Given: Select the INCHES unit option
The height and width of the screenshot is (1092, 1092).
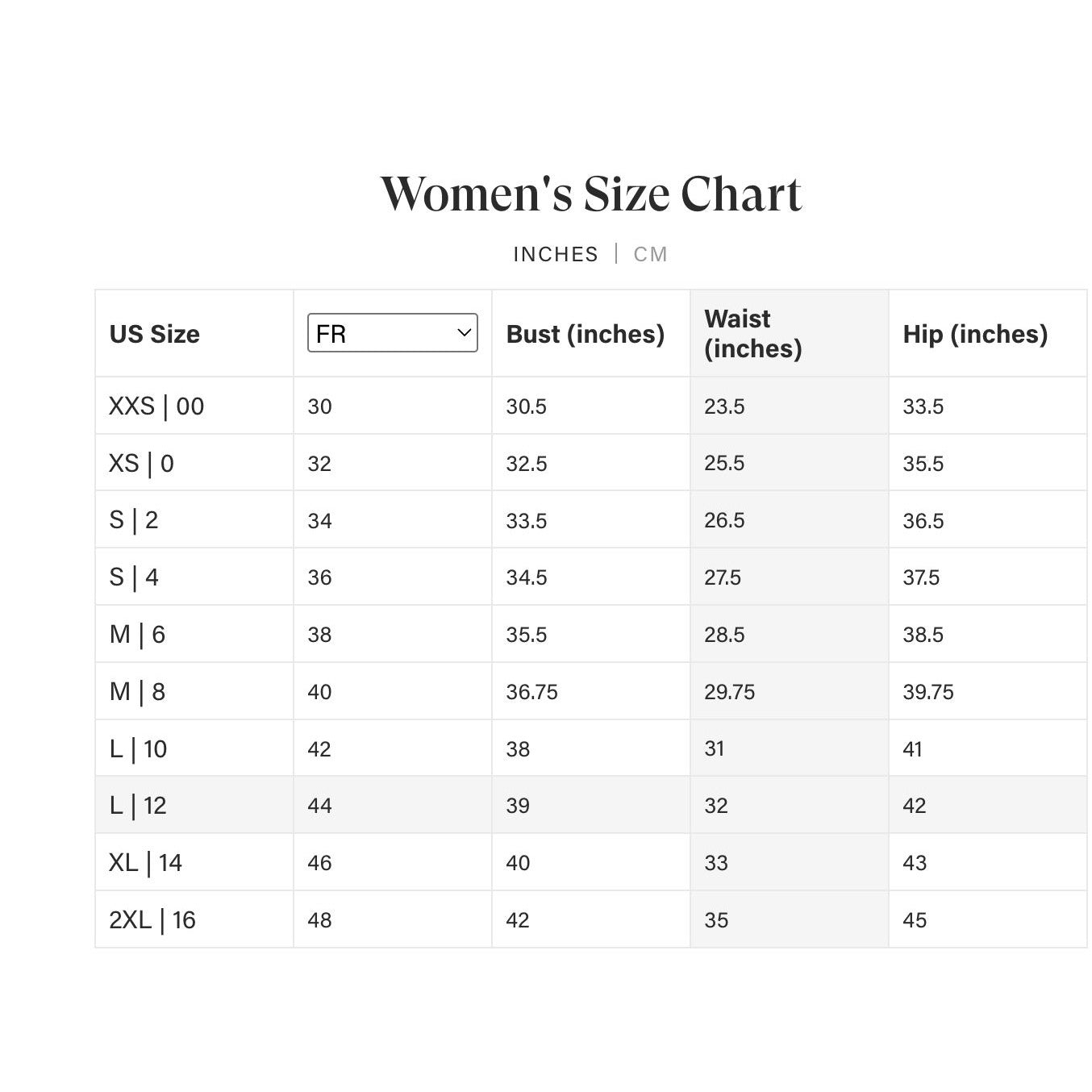Looking at the screenshot, I should tap(556, 254).
